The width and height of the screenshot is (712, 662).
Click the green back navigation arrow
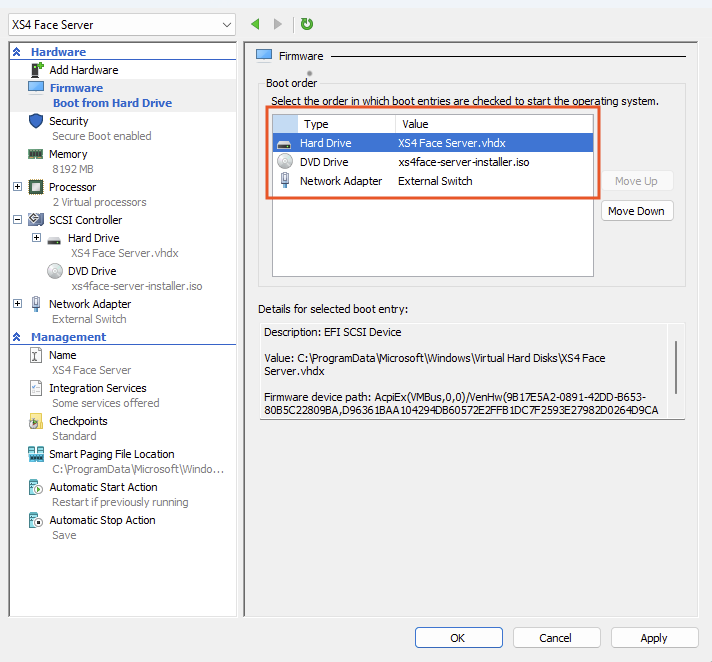point(256,24)
